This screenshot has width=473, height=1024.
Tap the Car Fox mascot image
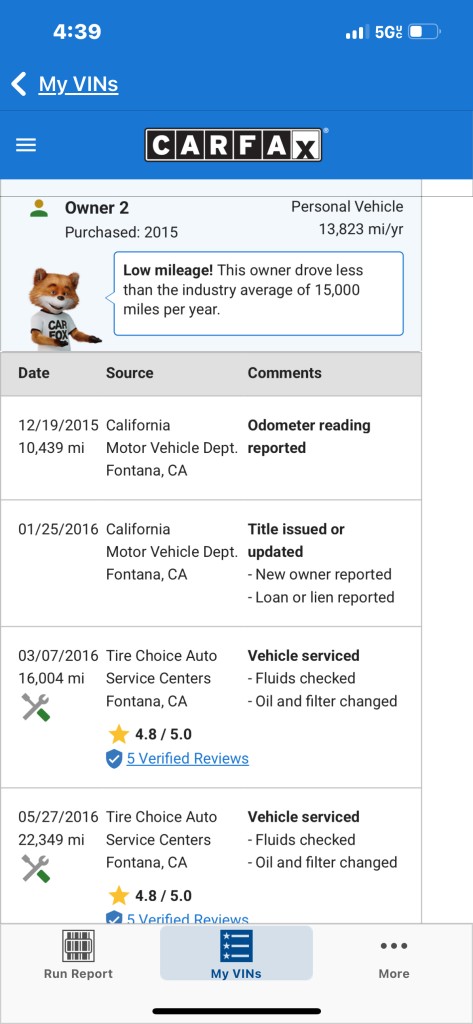point(63,308)
